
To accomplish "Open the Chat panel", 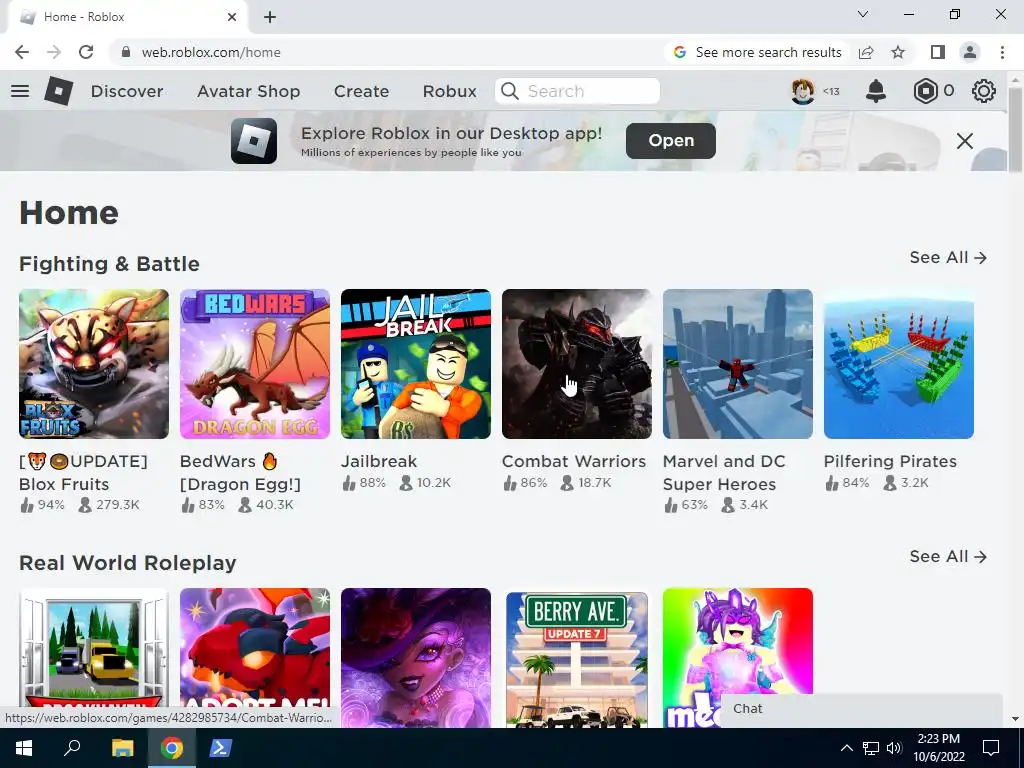I will (861, 709).
